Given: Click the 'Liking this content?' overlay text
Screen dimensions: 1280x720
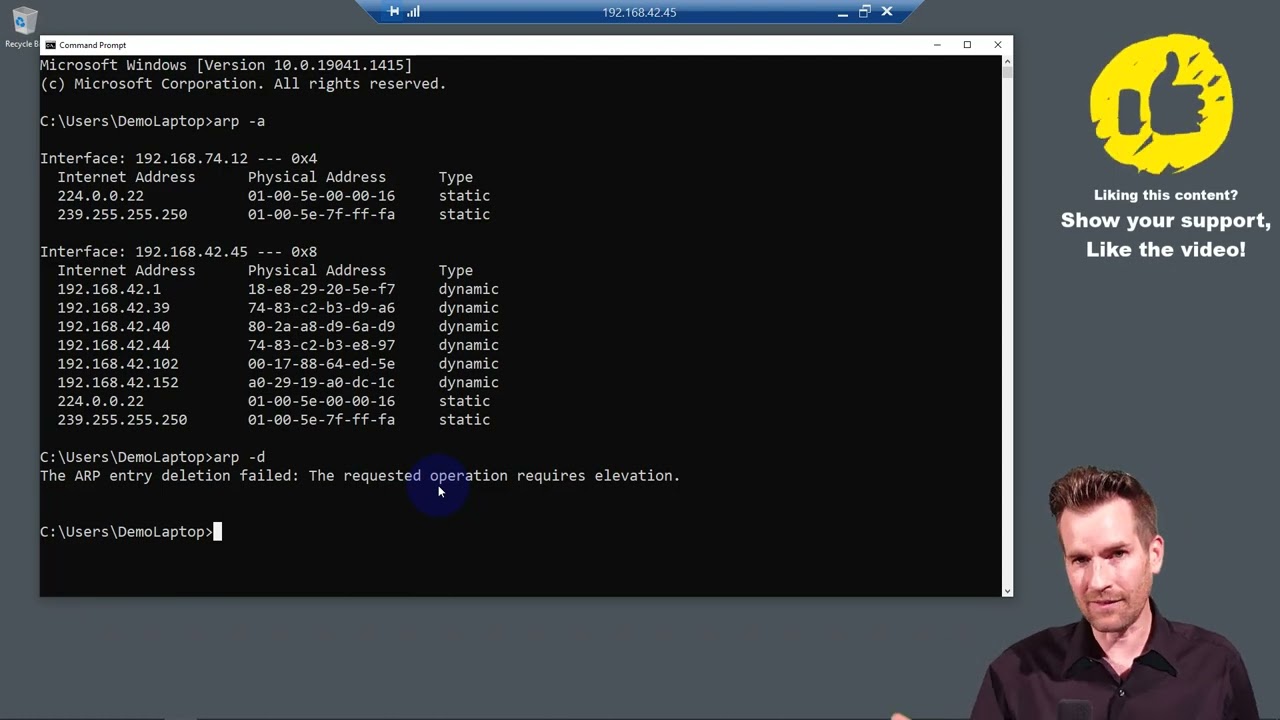Looking at the screenshot, I should [1166, 195].
